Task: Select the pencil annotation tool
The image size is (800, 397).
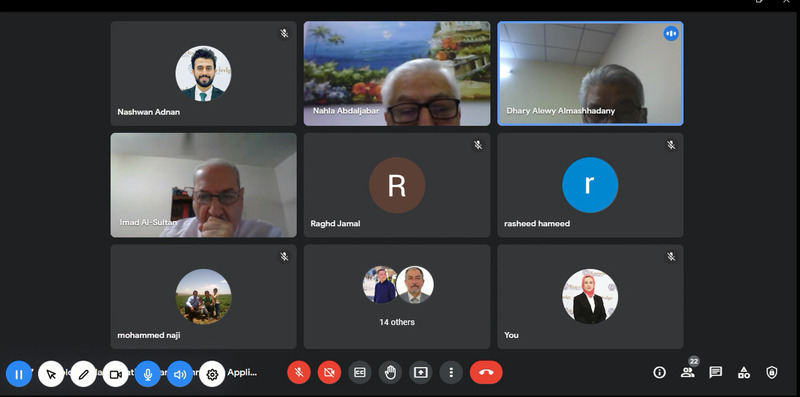Action: tap(84, 374)
